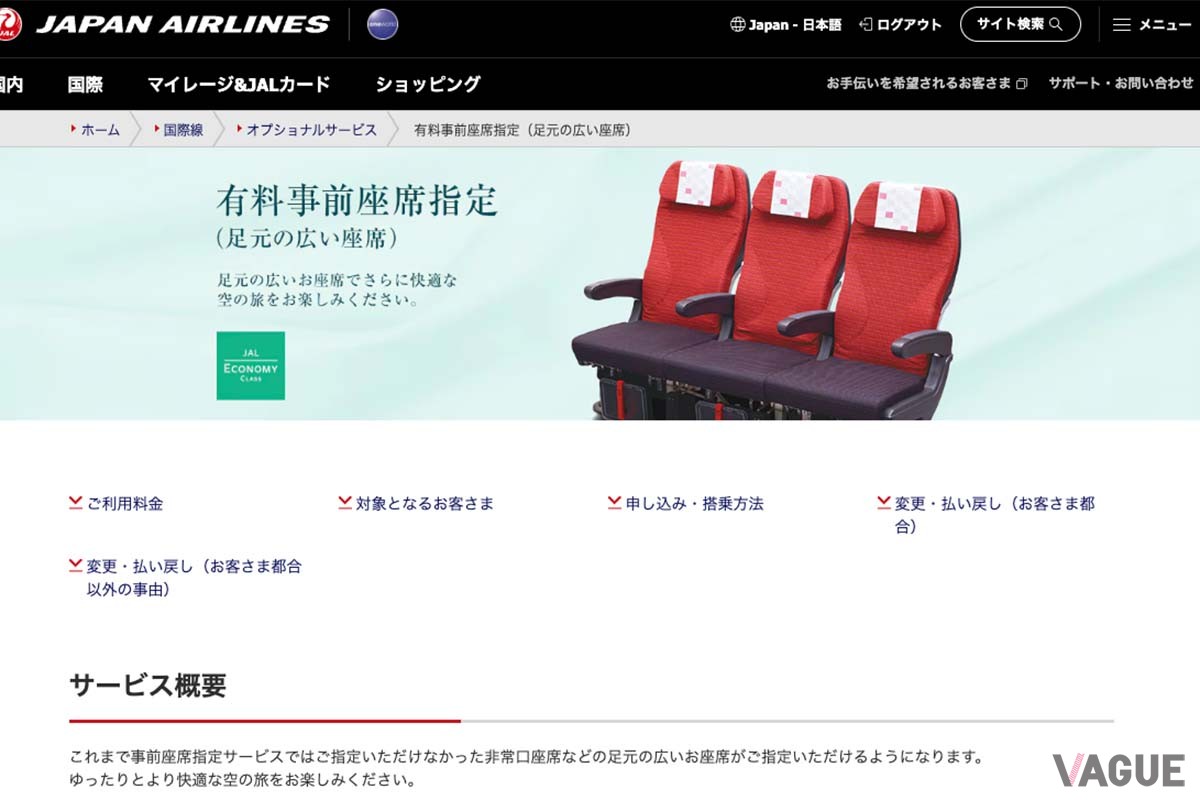Click red arrow beside 対象となるお客さま

345,503
